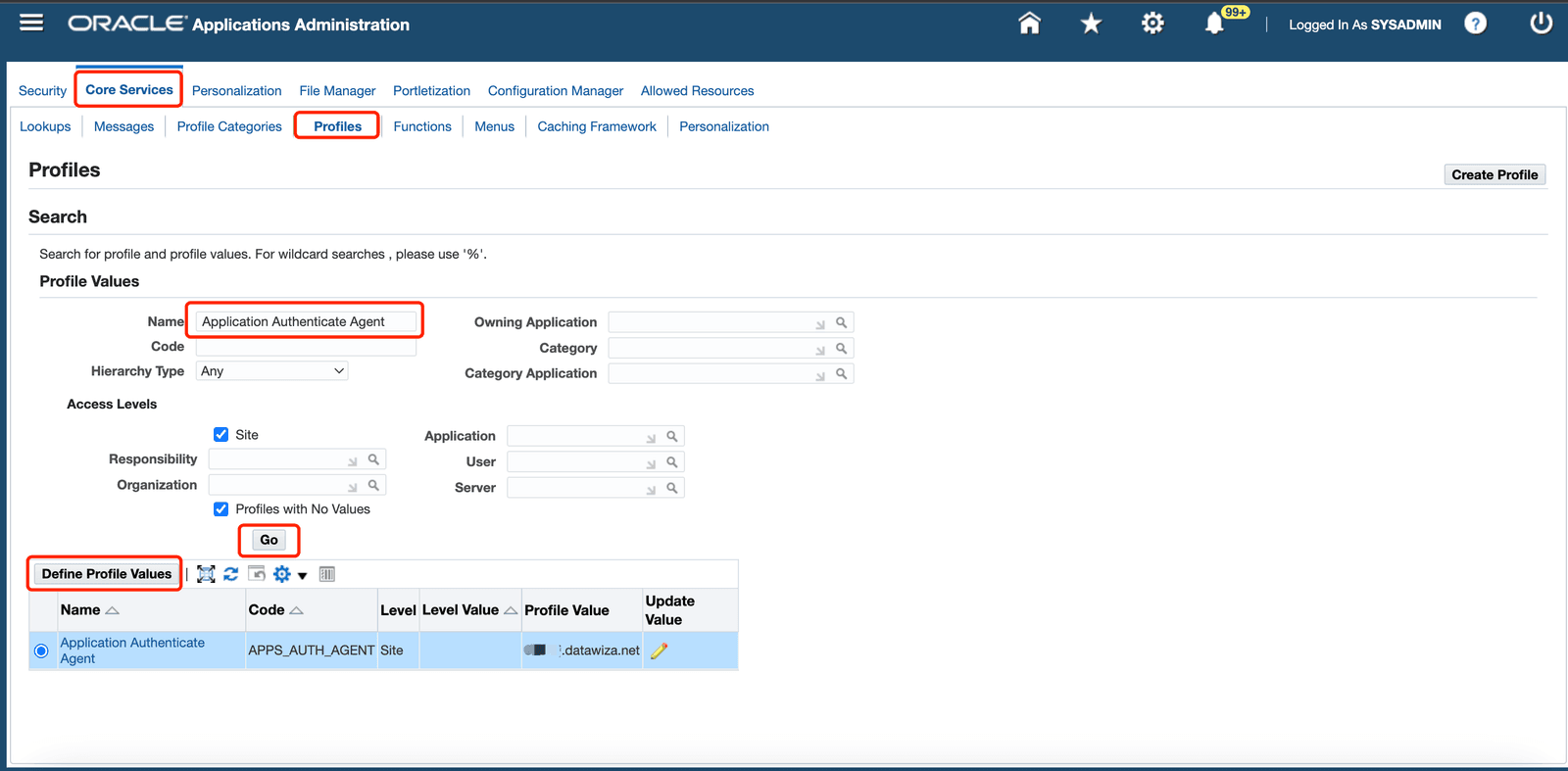The height and width of the screenshot is (771, 1568).
Task: Open the Functions subtab
Action: pyautogui.click(x=422, y=126)
